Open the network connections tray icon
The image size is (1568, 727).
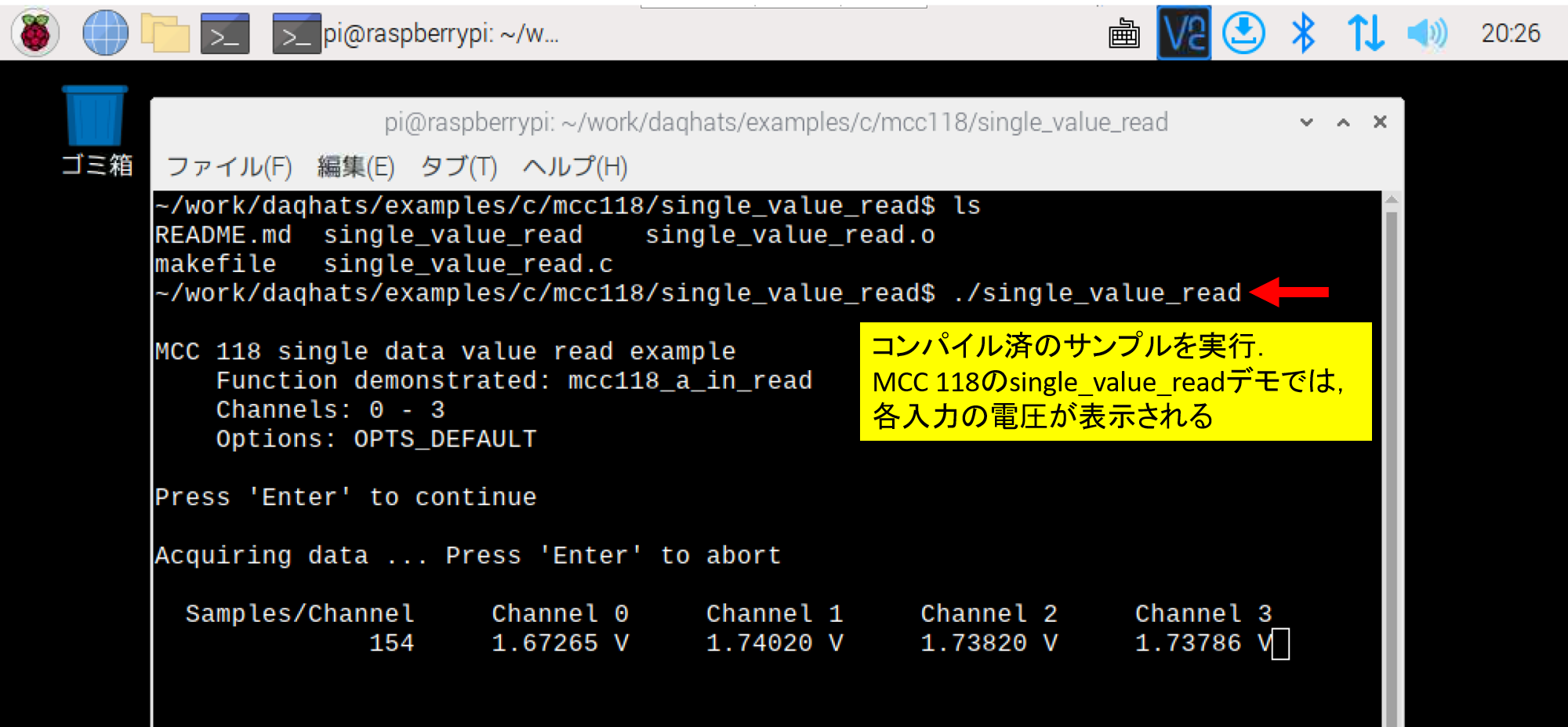1365,33
